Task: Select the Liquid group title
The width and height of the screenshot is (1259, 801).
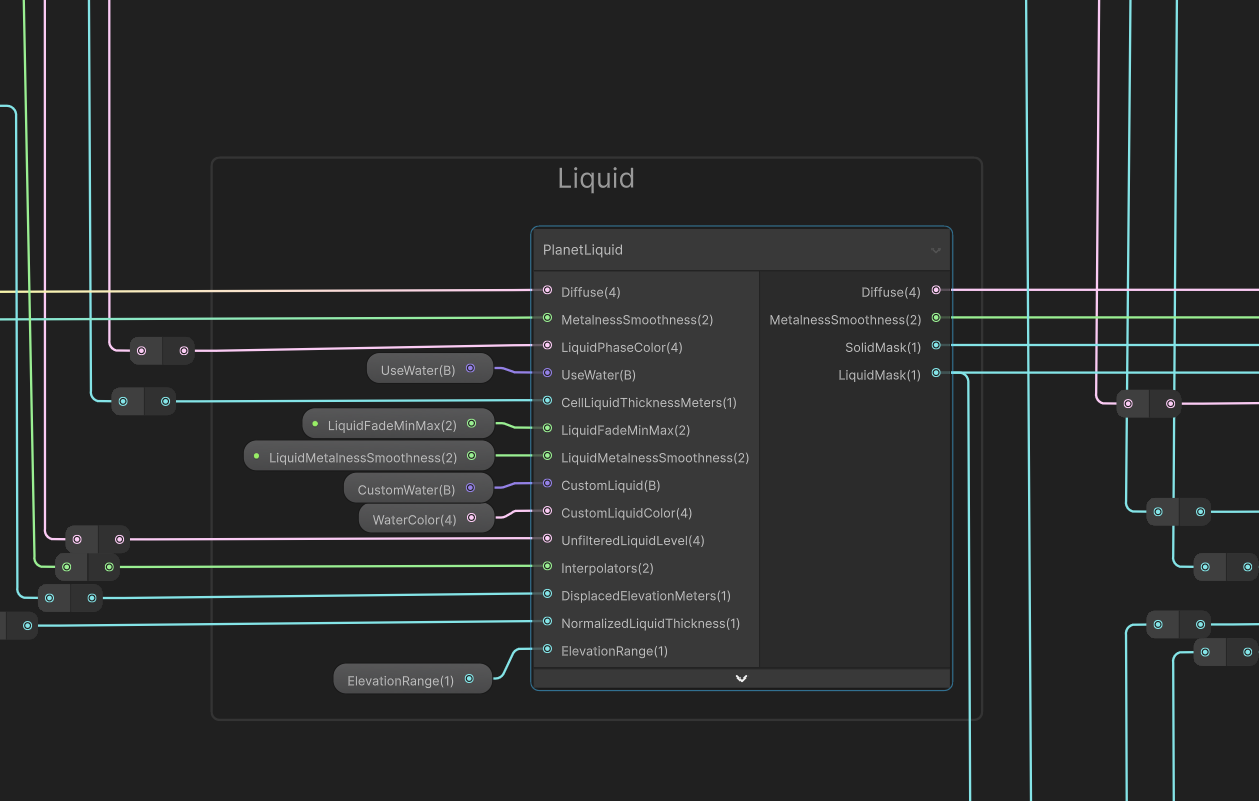Action: (596, 179)
